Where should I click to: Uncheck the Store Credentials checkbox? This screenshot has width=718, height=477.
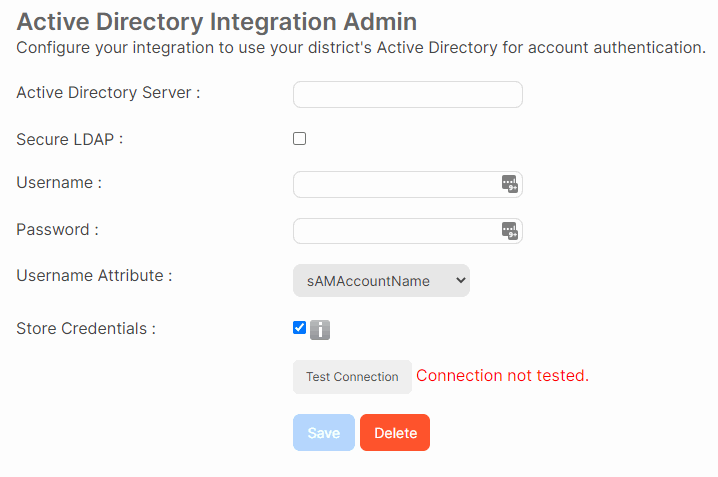(x=299, y=328)
